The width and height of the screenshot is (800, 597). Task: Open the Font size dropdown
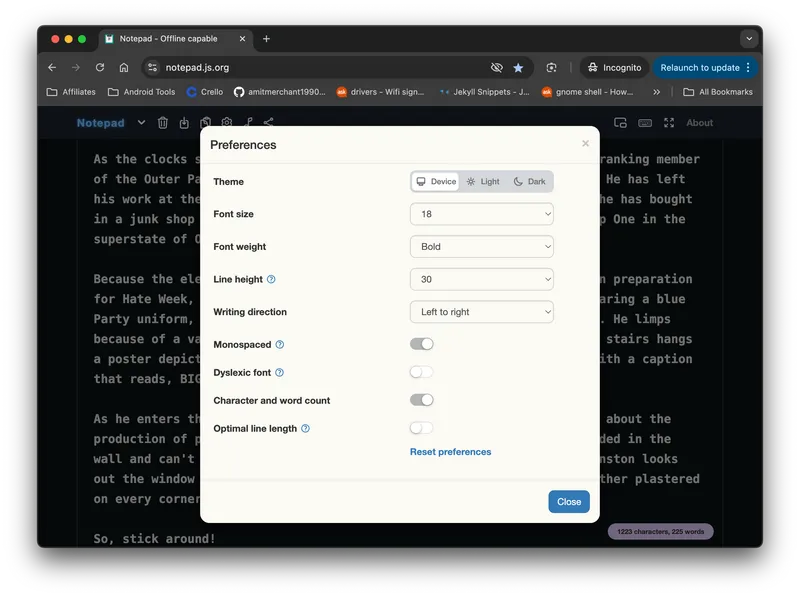click(481, 214)
